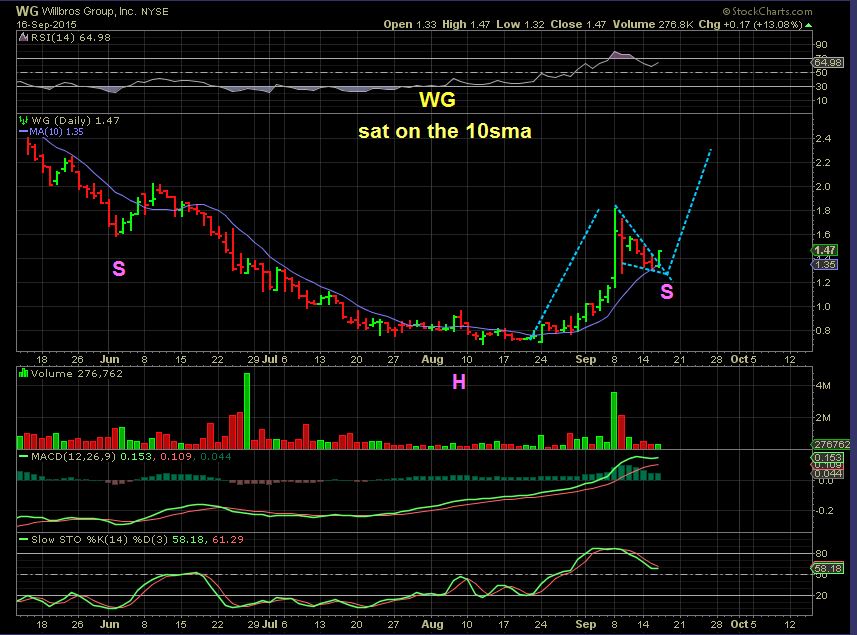Click the WG (Daily) 1.47 legend
Image resolution: width=857 pixels, height=635 pixels.
pyautogui.click(x=75, y=120)
